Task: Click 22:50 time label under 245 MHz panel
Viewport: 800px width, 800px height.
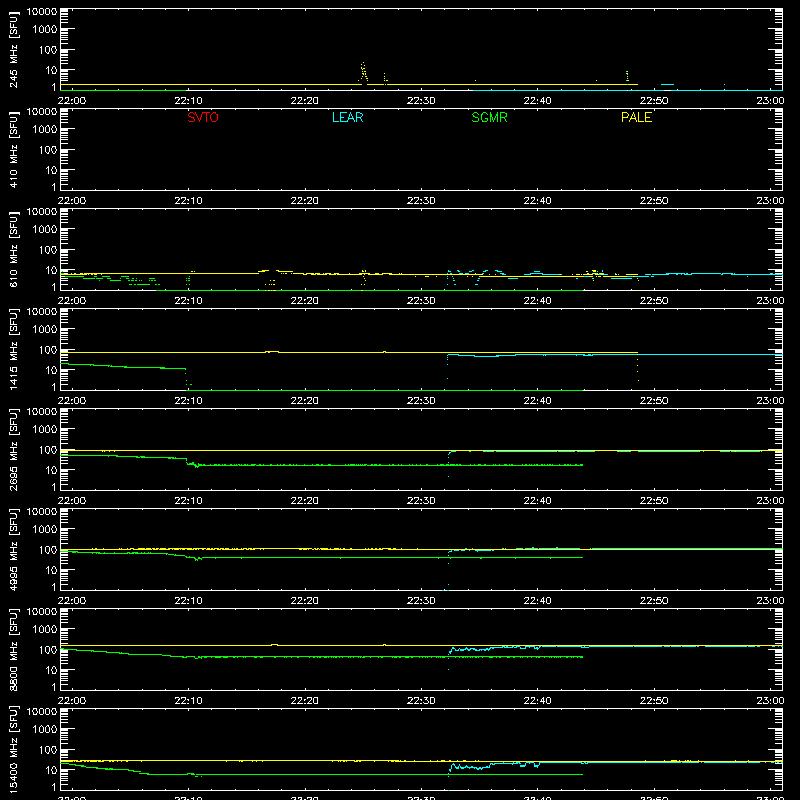Action: (654, 101)
